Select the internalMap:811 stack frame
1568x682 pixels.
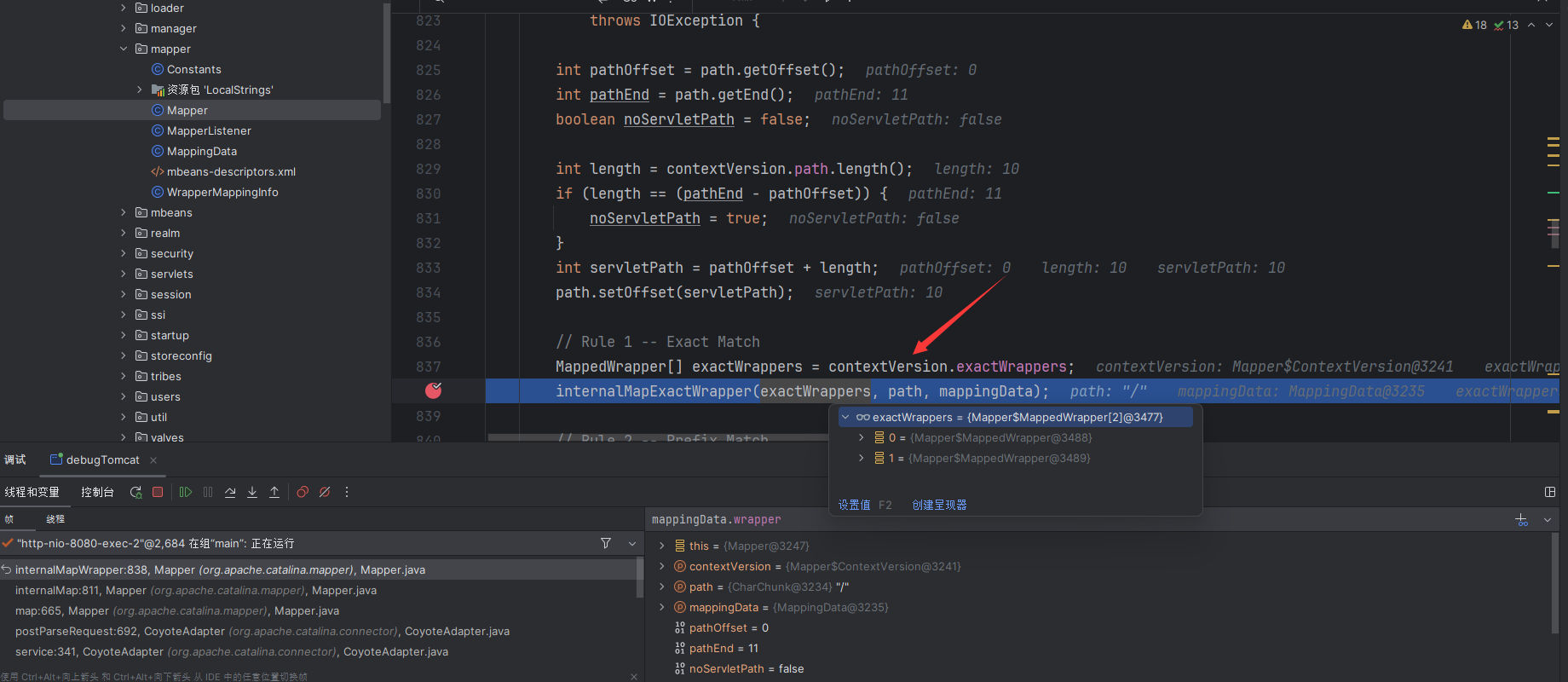(x=319, y=590)
